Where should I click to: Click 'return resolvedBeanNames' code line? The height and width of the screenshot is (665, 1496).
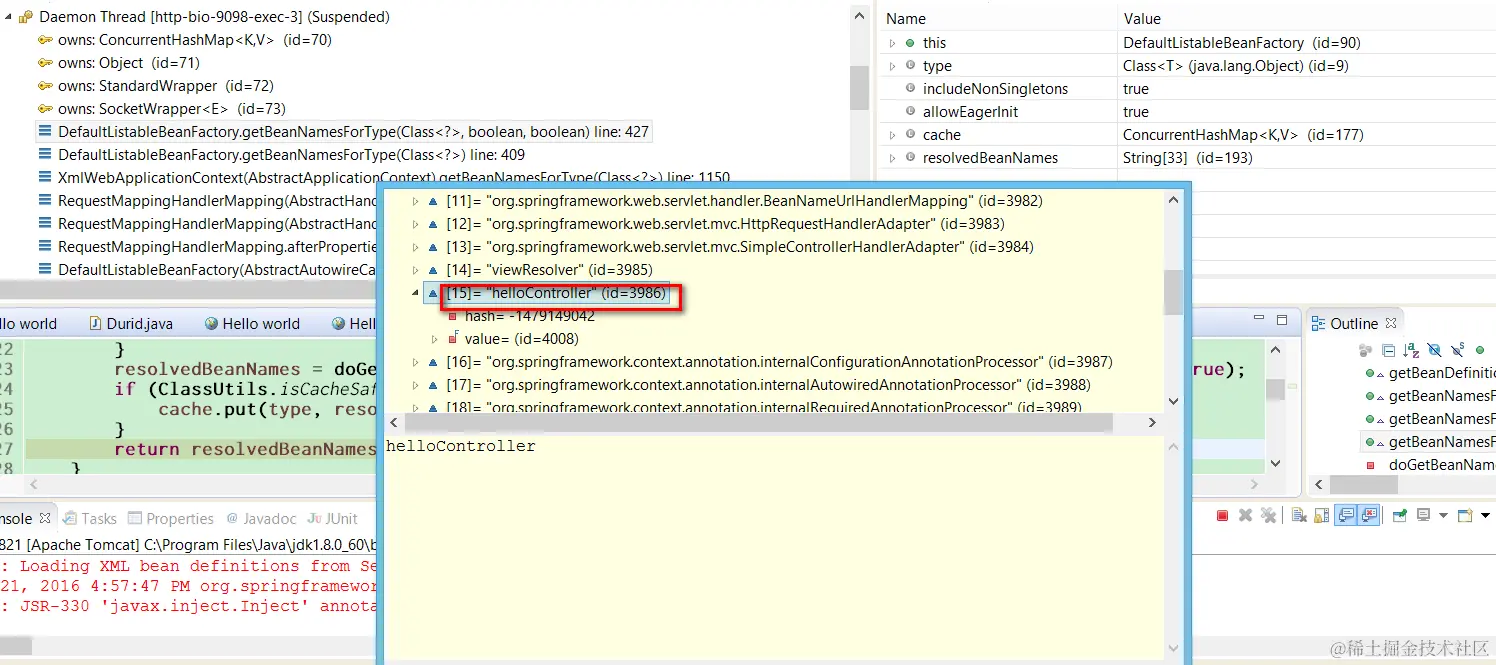click(x=245, y=449)
